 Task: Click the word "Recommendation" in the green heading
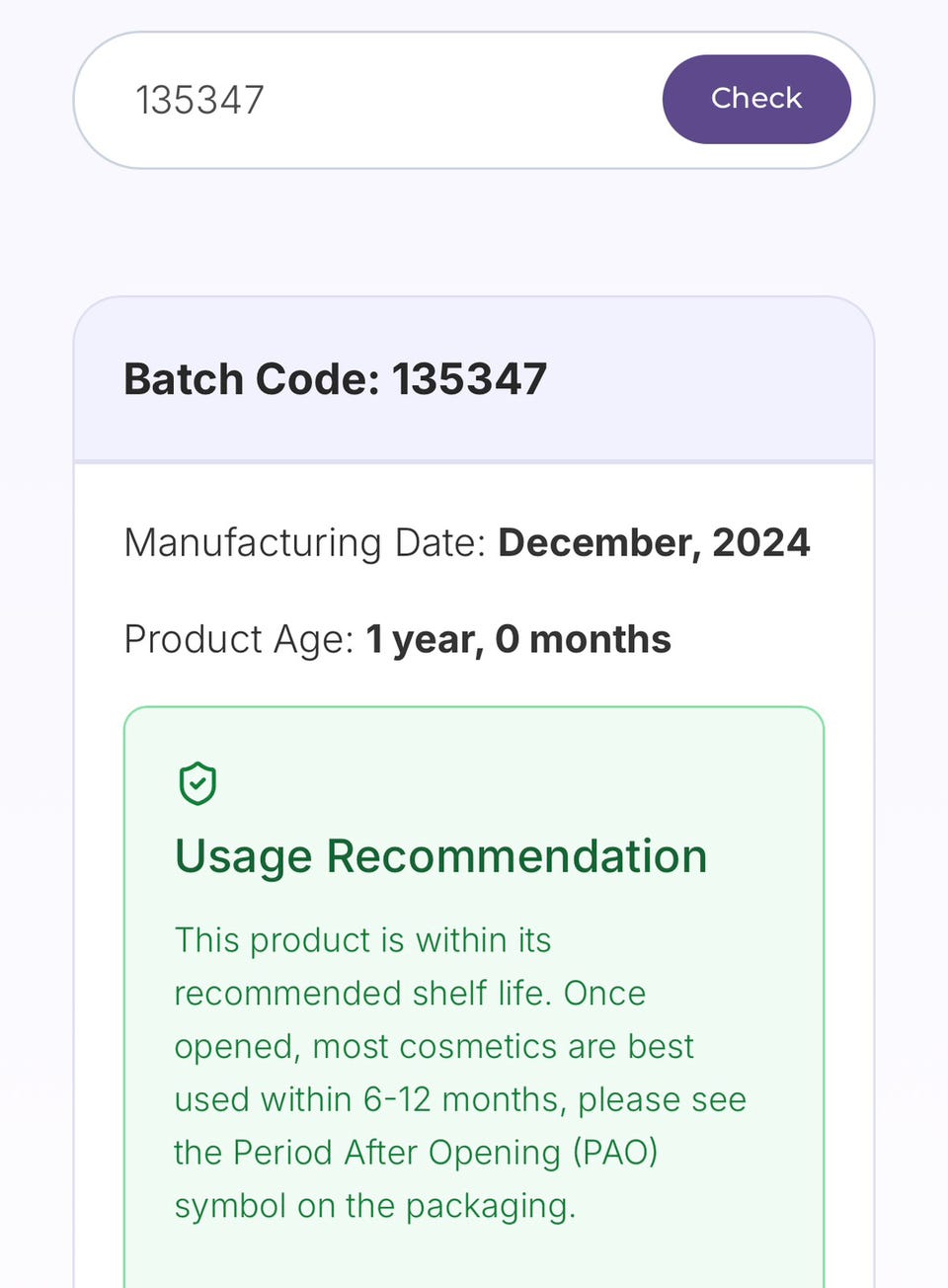click(x=516, y=856)
